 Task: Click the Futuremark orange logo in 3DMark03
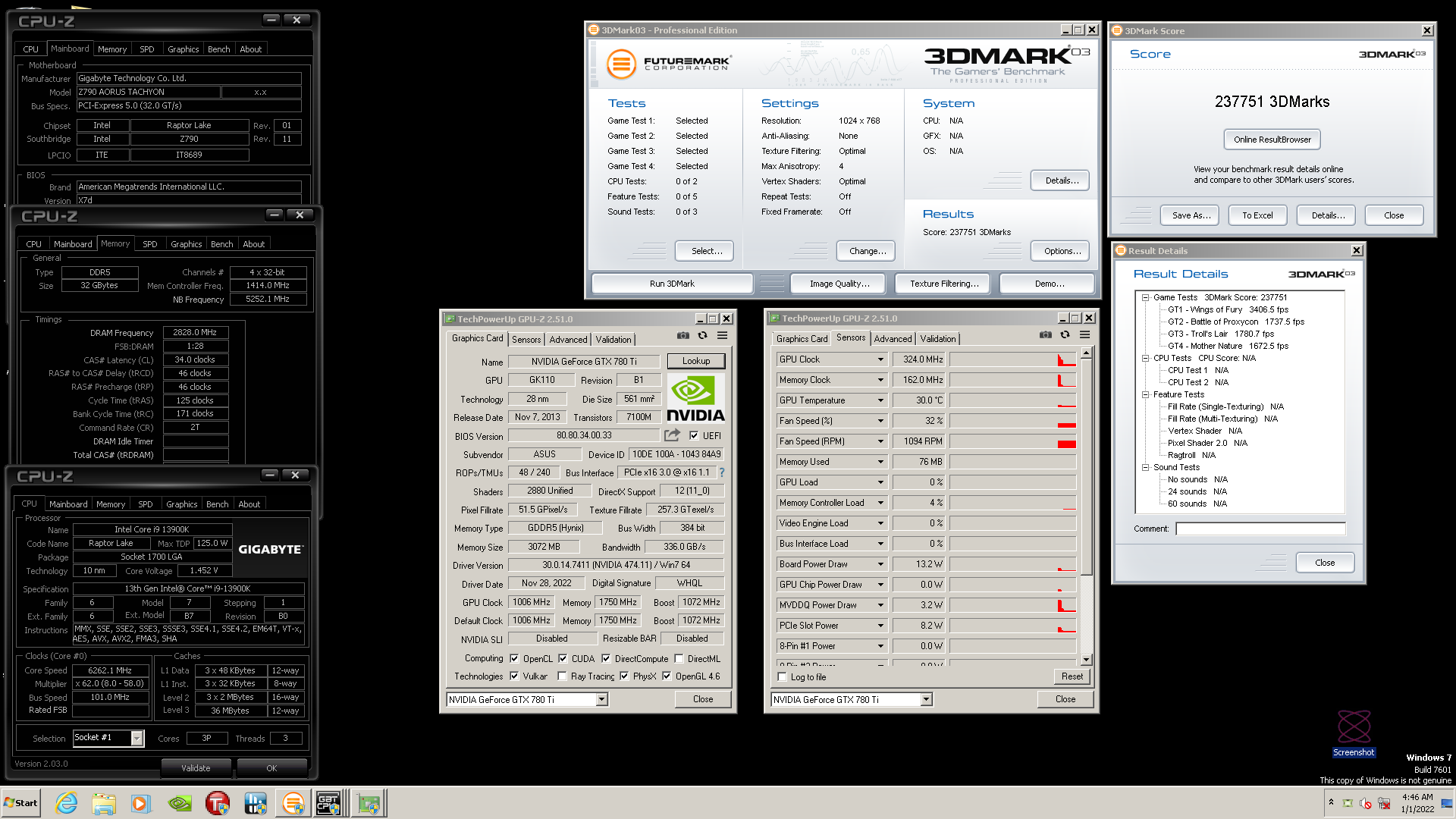pos(621,64)
